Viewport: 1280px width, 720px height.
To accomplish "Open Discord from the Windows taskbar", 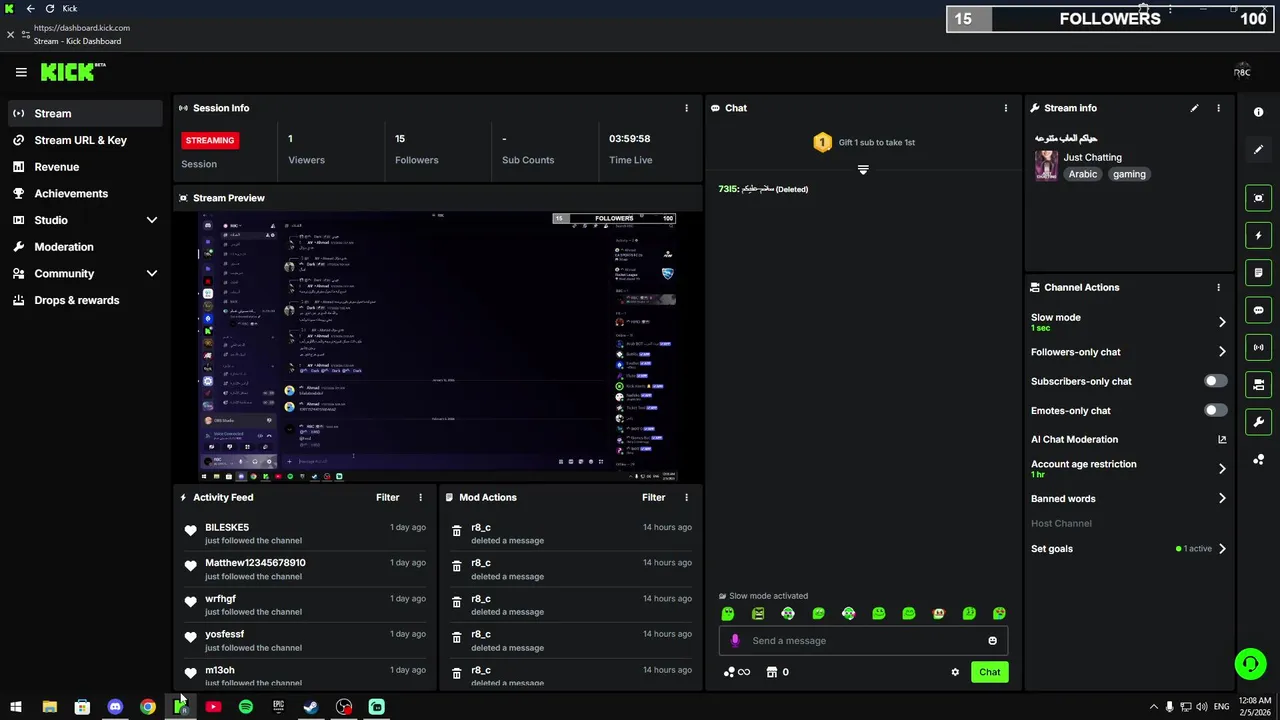I will point(115,707).
